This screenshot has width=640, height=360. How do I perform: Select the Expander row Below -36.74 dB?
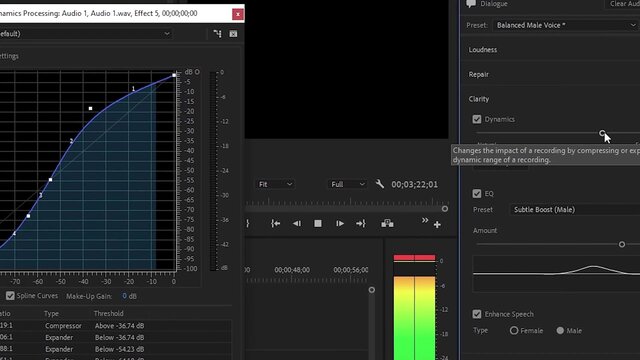[x=116, y=338]
